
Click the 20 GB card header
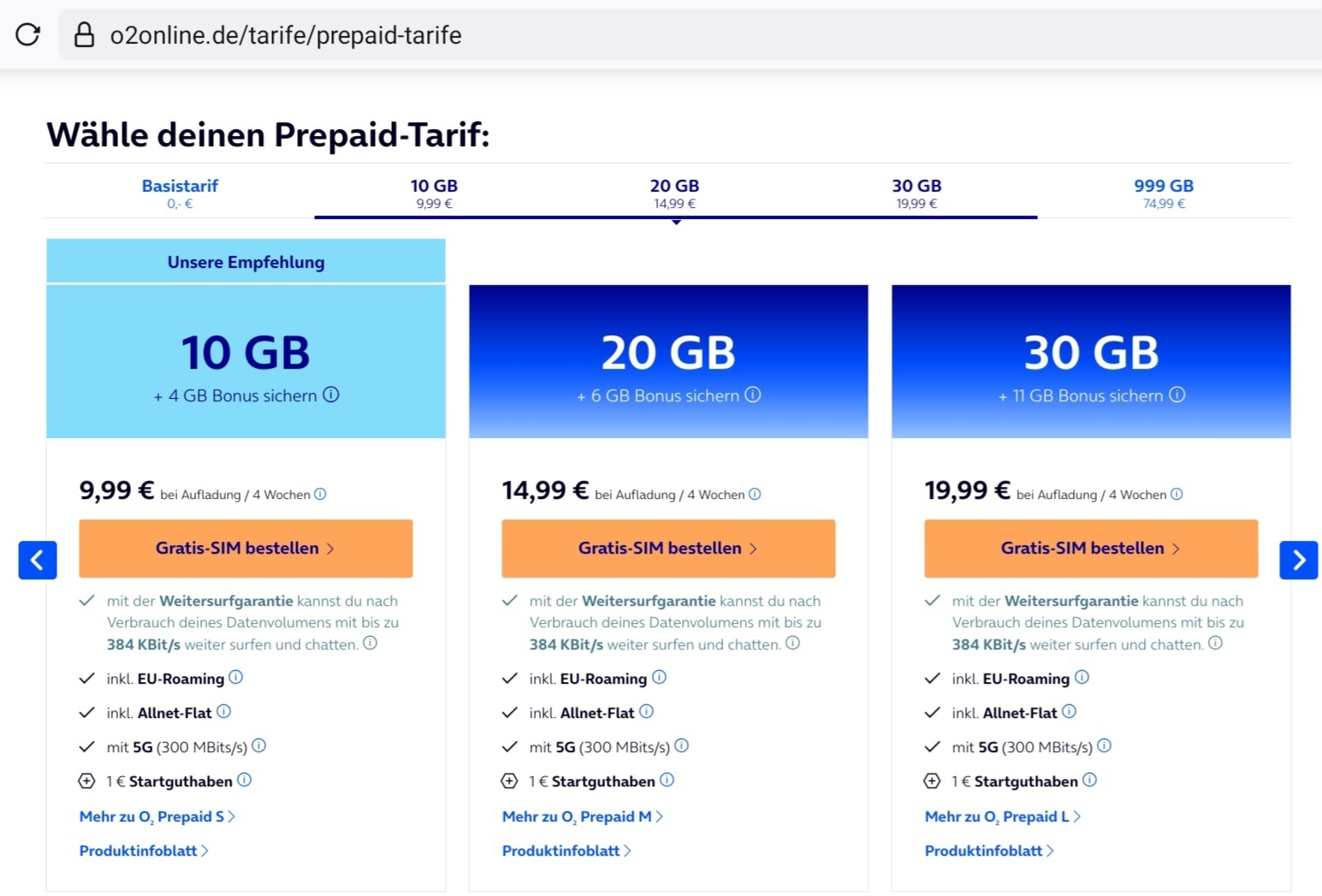668,361
